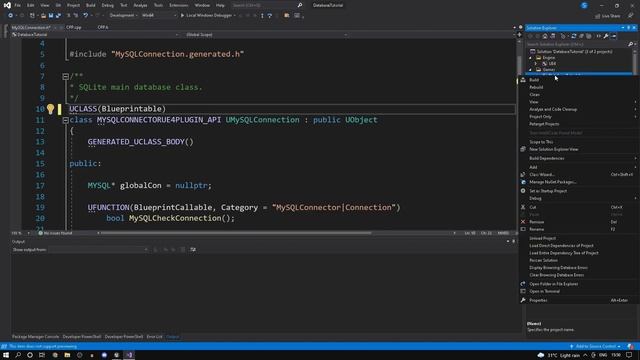Click the Undo icon in toolbar

[x=85, y=16]
